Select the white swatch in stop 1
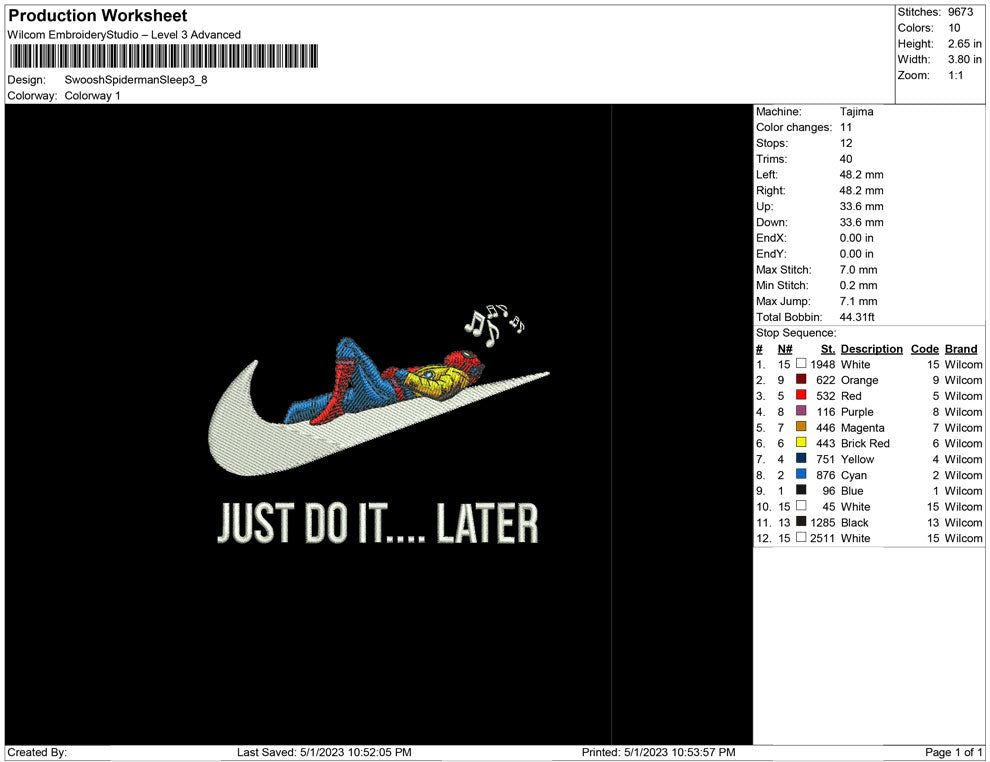The image size is (990, 762). (x=801, y=363)
